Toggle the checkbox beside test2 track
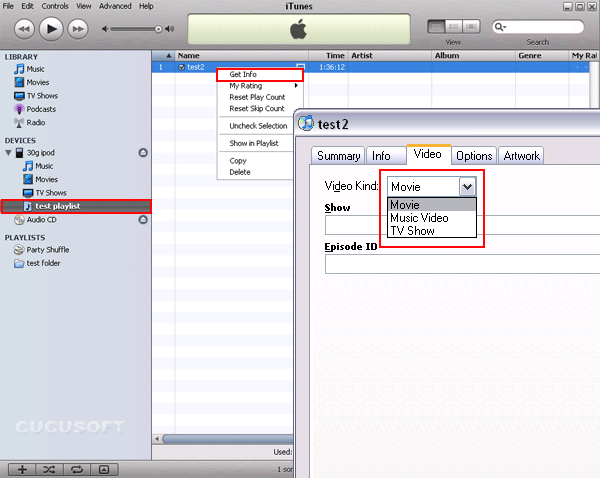 tap(181, 68)
